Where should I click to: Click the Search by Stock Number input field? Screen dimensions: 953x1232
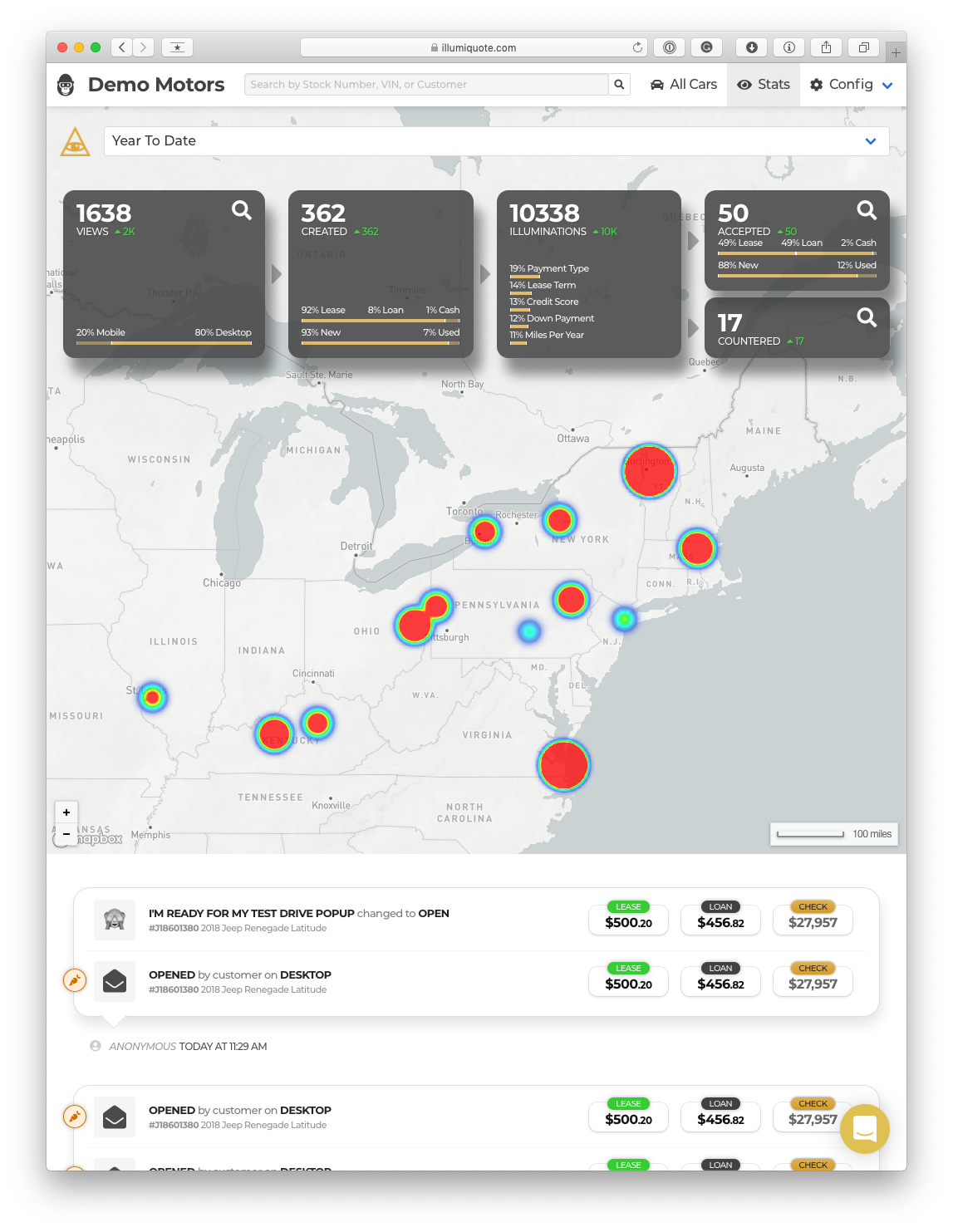(425, 85)
